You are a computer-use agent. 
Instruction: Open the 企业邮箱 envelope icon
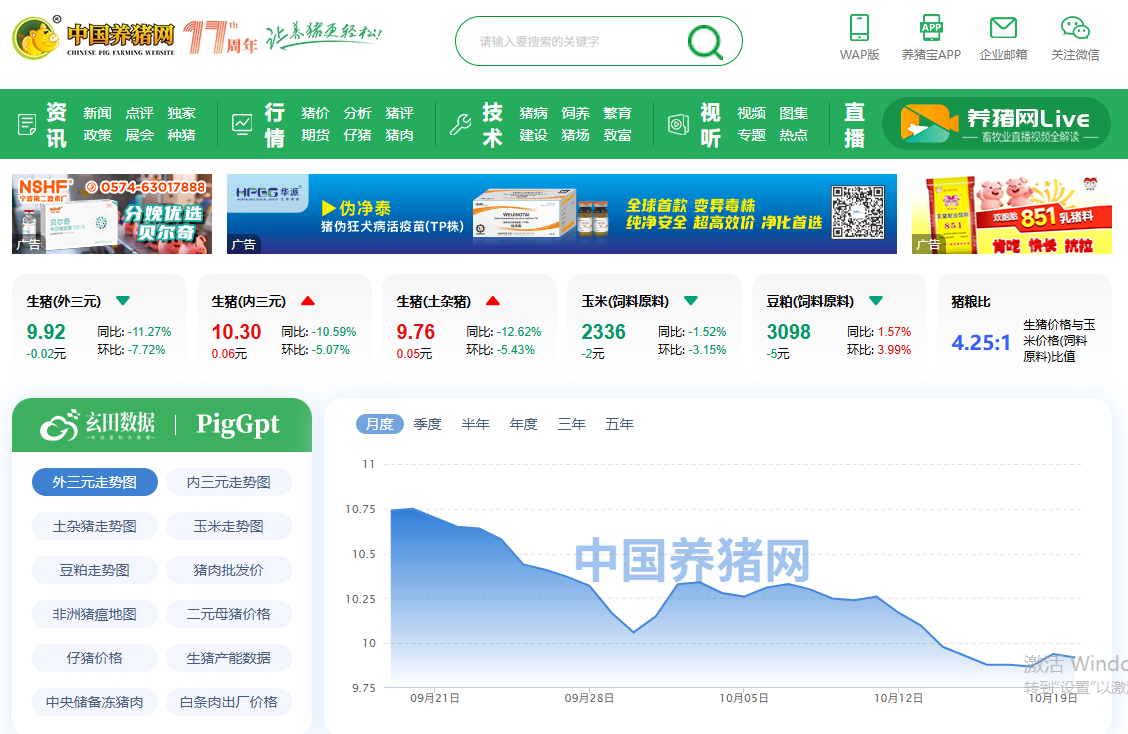(x=1003, y=28)
